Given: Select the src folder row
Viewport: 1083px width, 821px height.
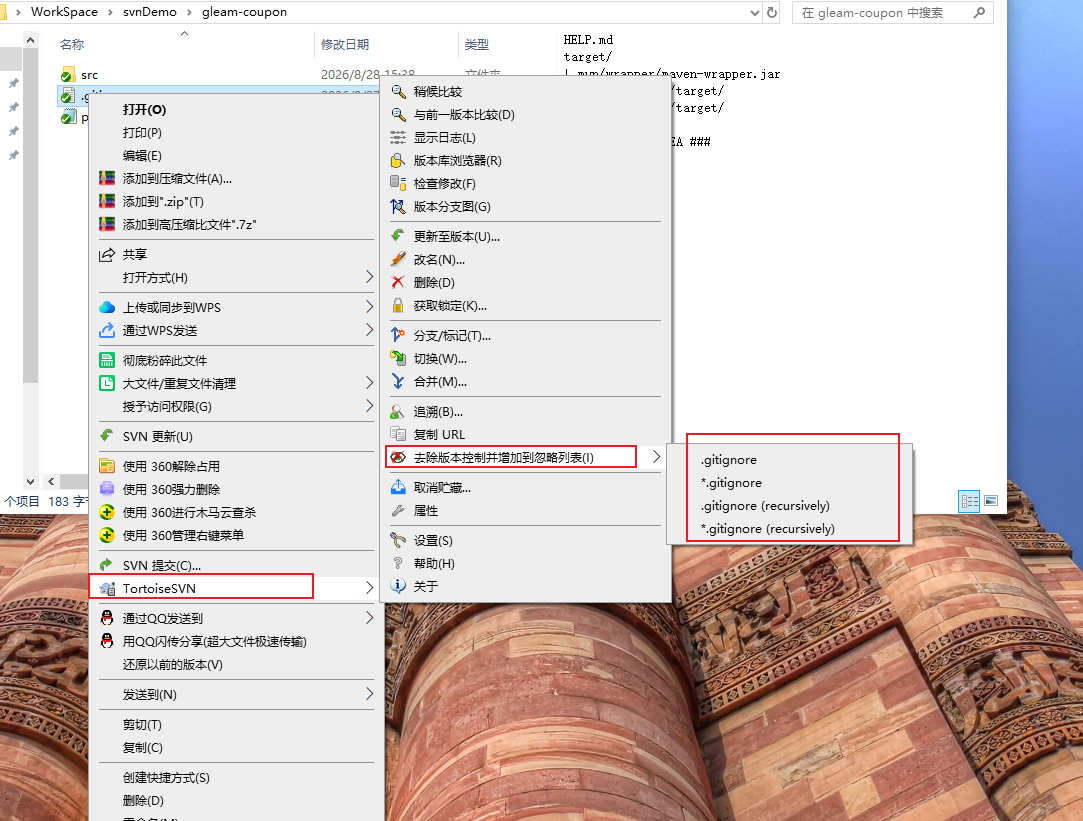Looking at the screenshot, I should [x=89, y=75].
